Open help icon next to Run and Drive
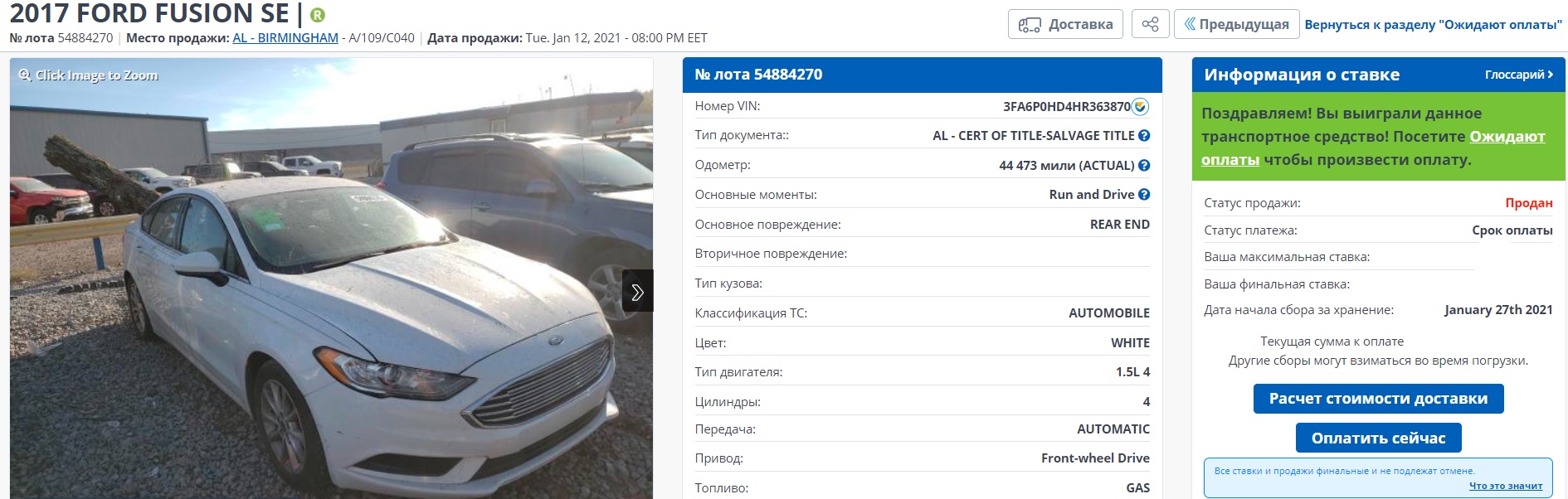1568x499 pixels. 1144,194
